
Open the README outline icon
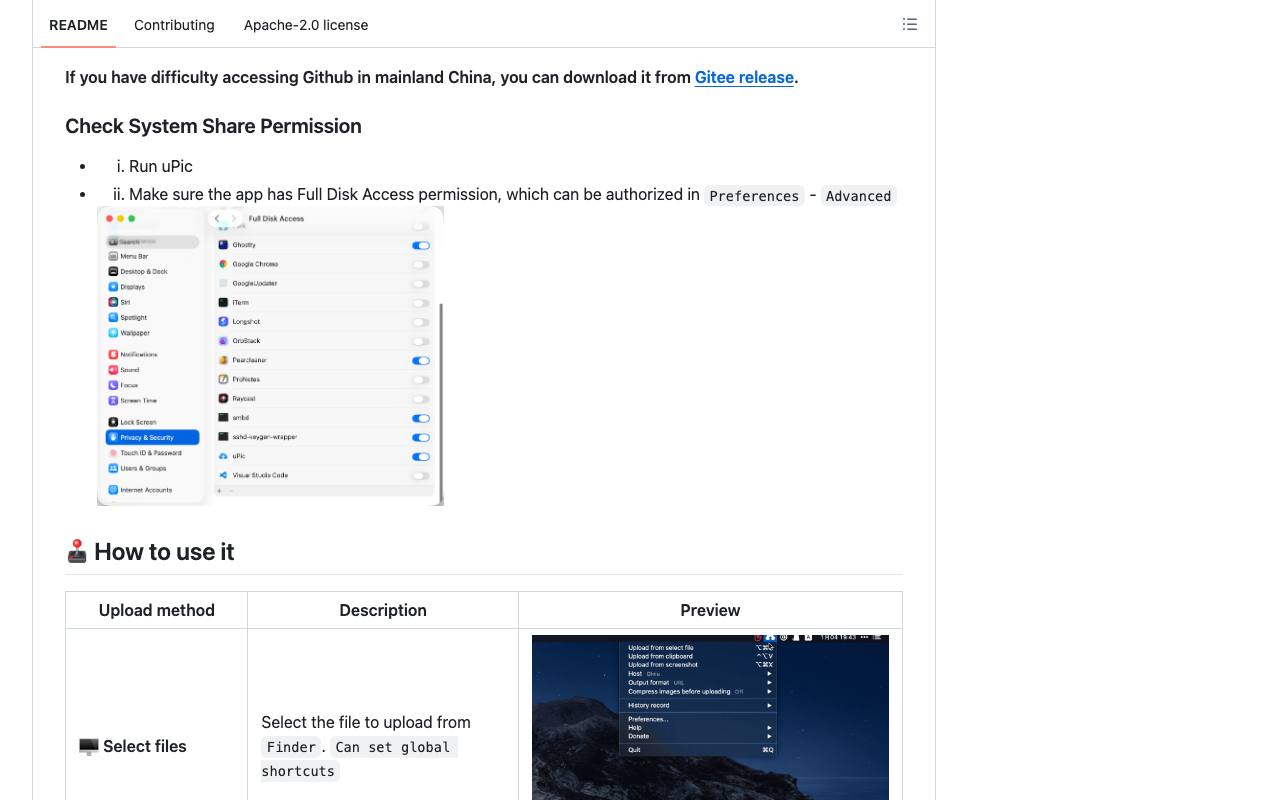[x=910, y=24]
